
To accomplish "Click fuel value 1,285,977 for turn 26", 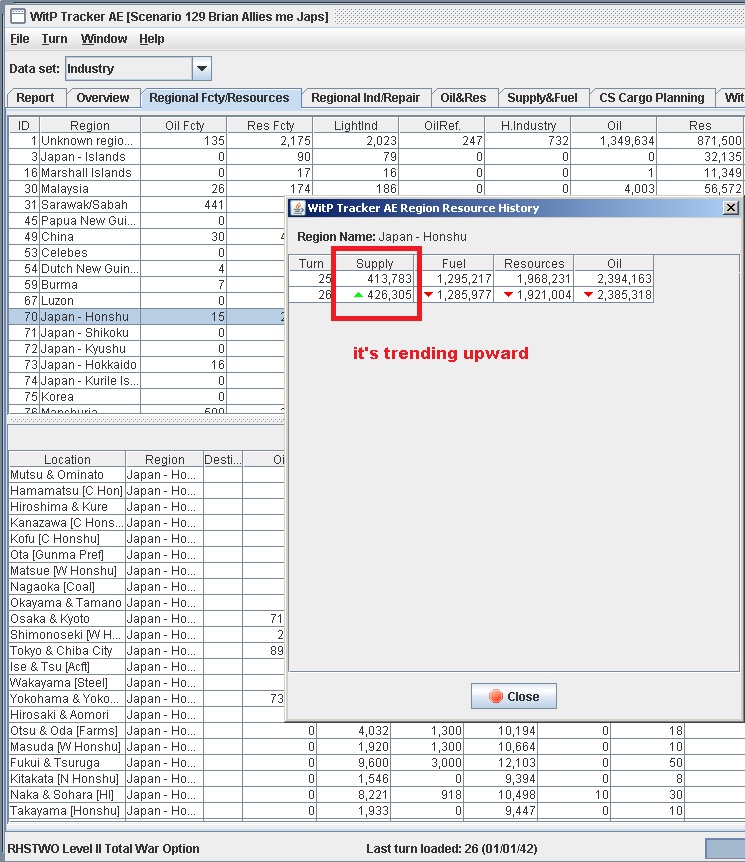I will pos(464,295).
